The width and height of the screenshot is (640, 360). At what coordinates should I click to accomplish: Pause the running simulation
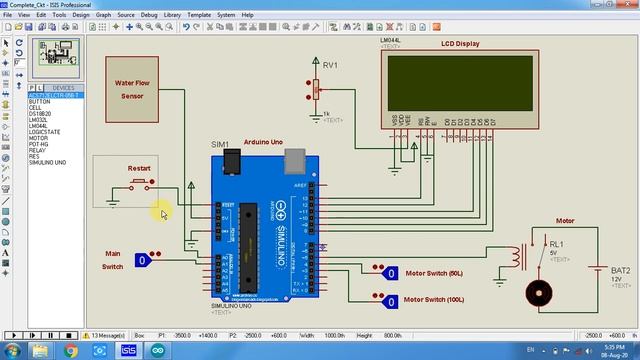click(x=50, y=336)
